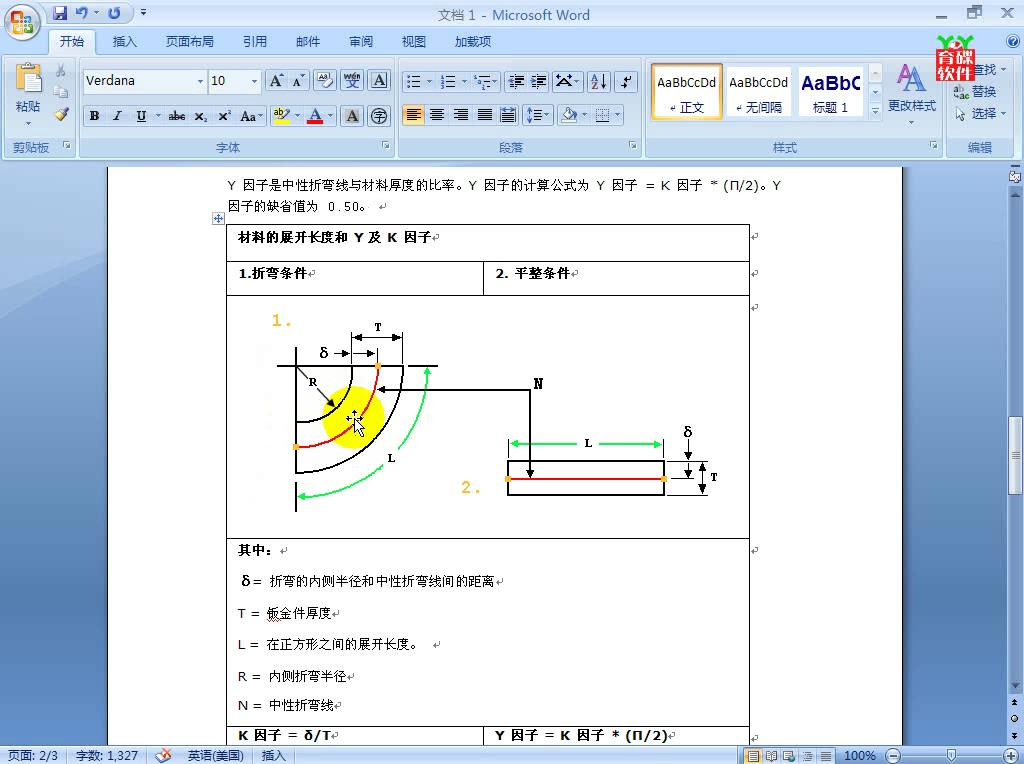This screenshot has width=1024, height=764.
Task: Switch to the 插入 tab
Action: coord(125,42)
